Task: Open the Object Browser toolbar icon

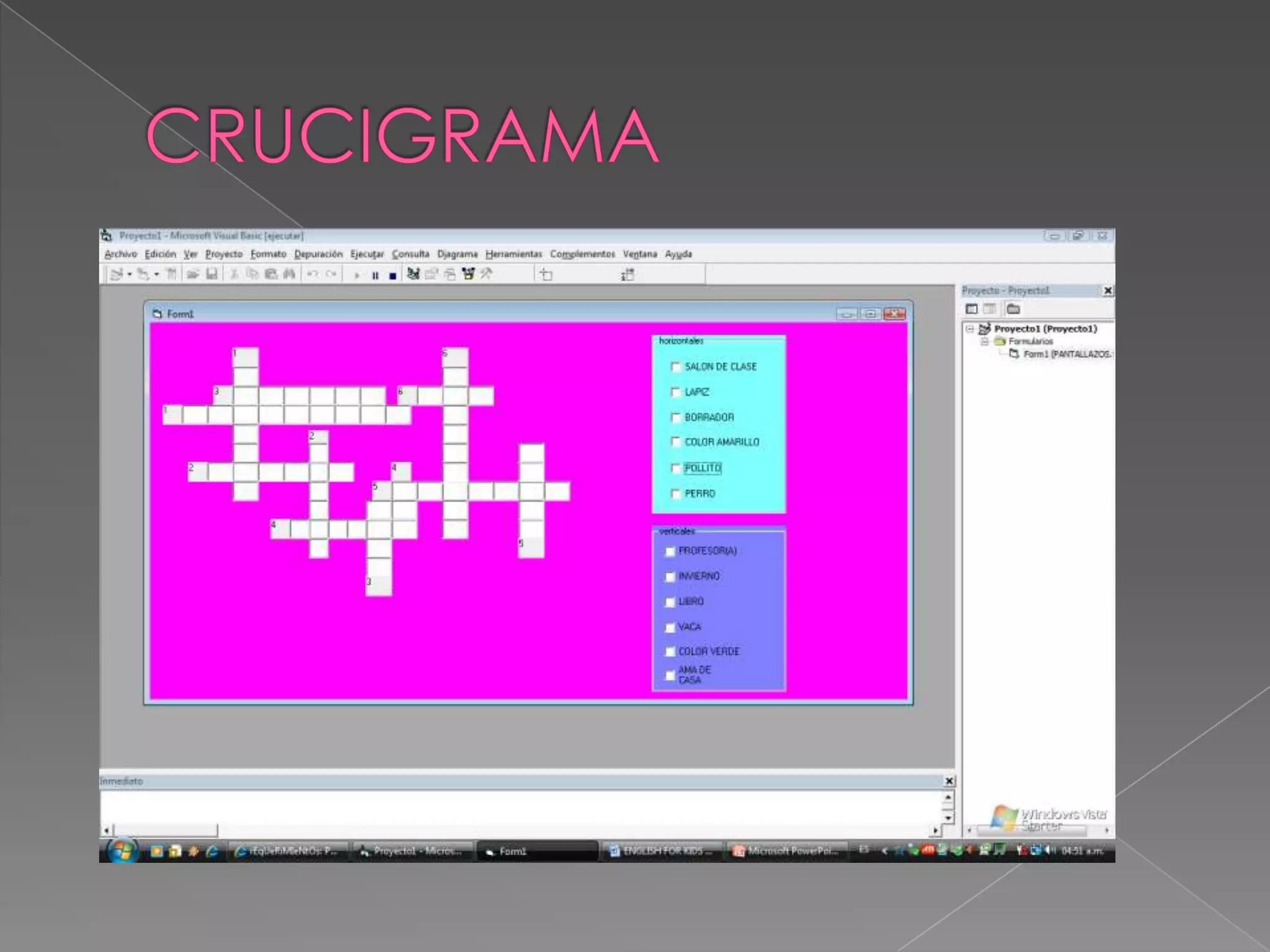Action: [468, 274]
